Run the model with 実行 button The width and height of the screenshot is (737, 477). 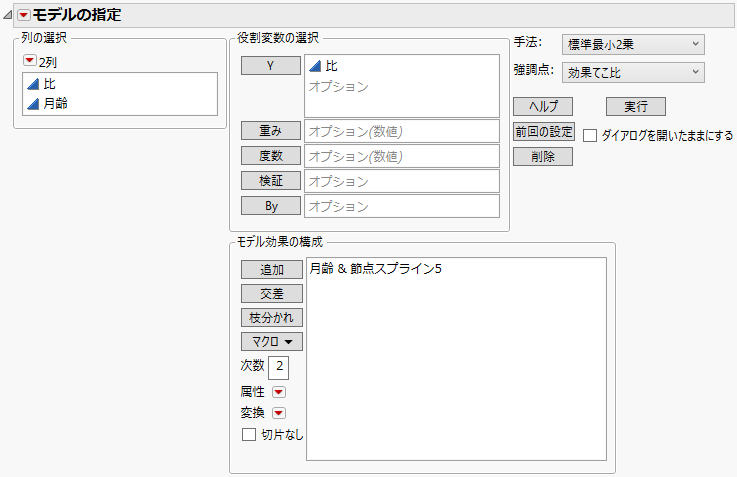pos(636,106)
